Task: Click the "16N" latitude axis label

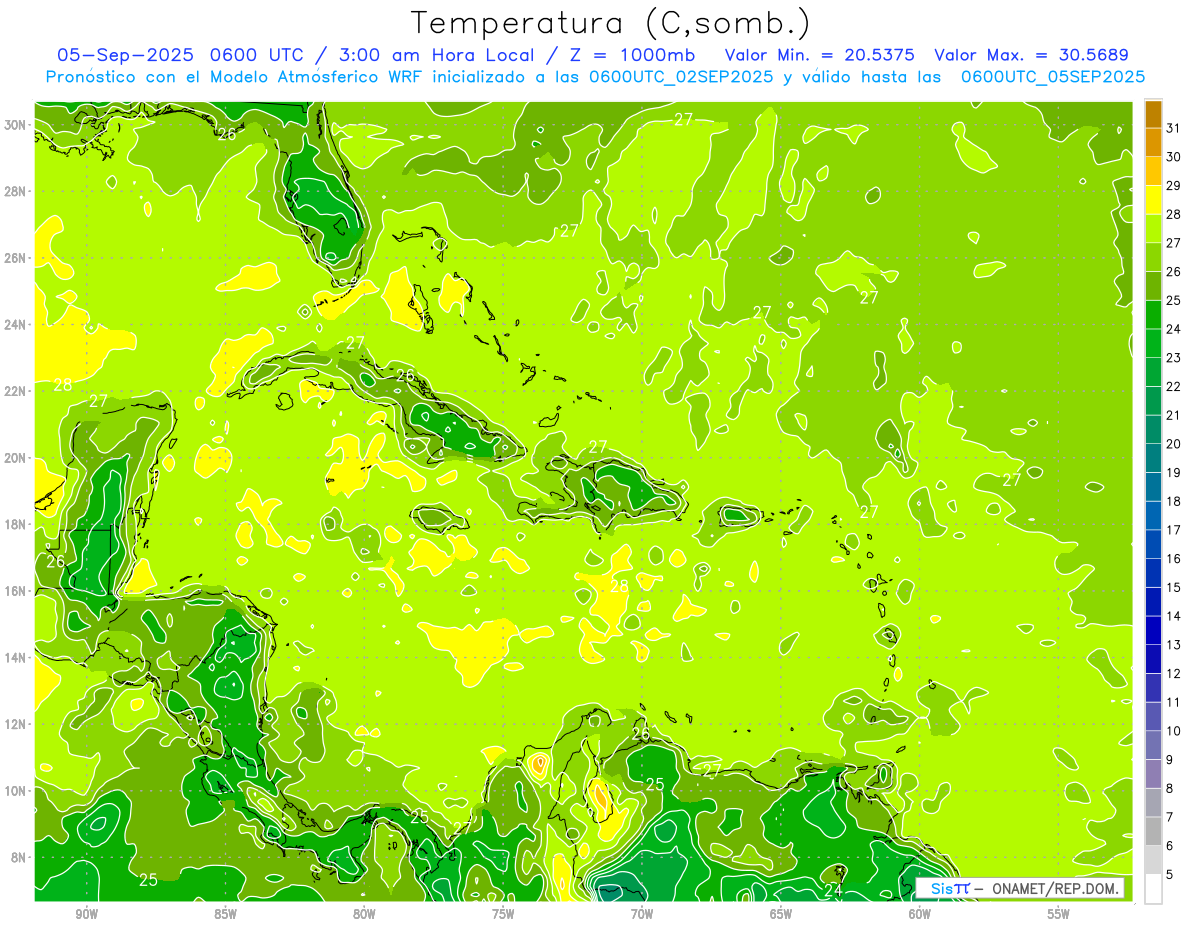Action: click(x=17, y=591)
